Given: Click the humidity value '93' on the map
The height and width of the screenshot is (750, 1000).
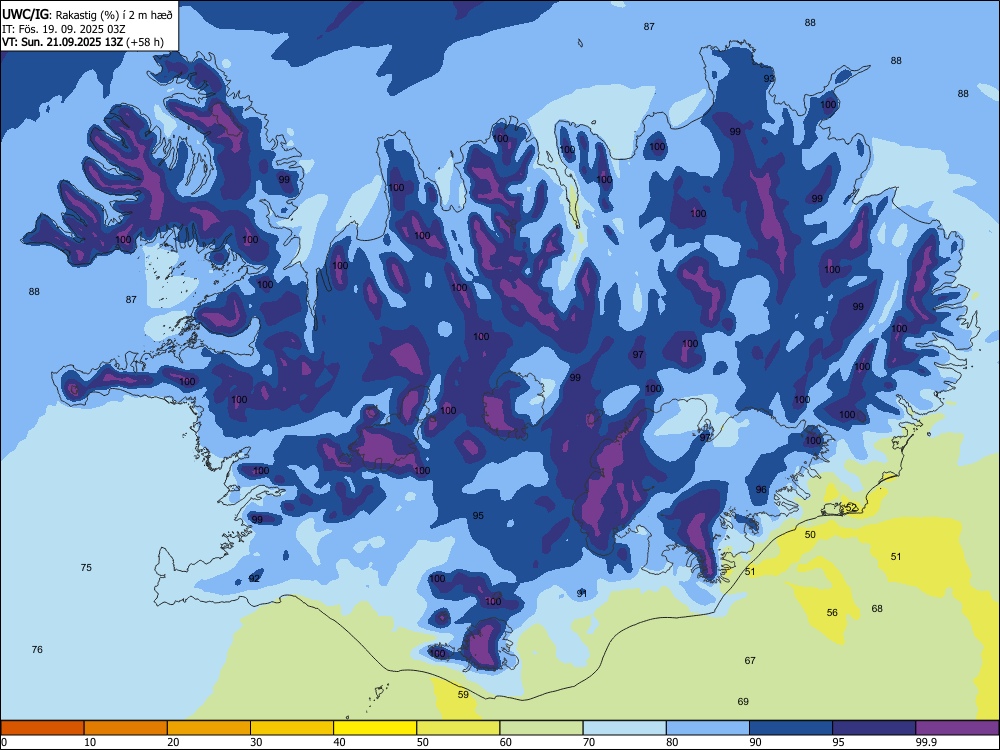Looking at the screenshot, I should coord(769,78).
